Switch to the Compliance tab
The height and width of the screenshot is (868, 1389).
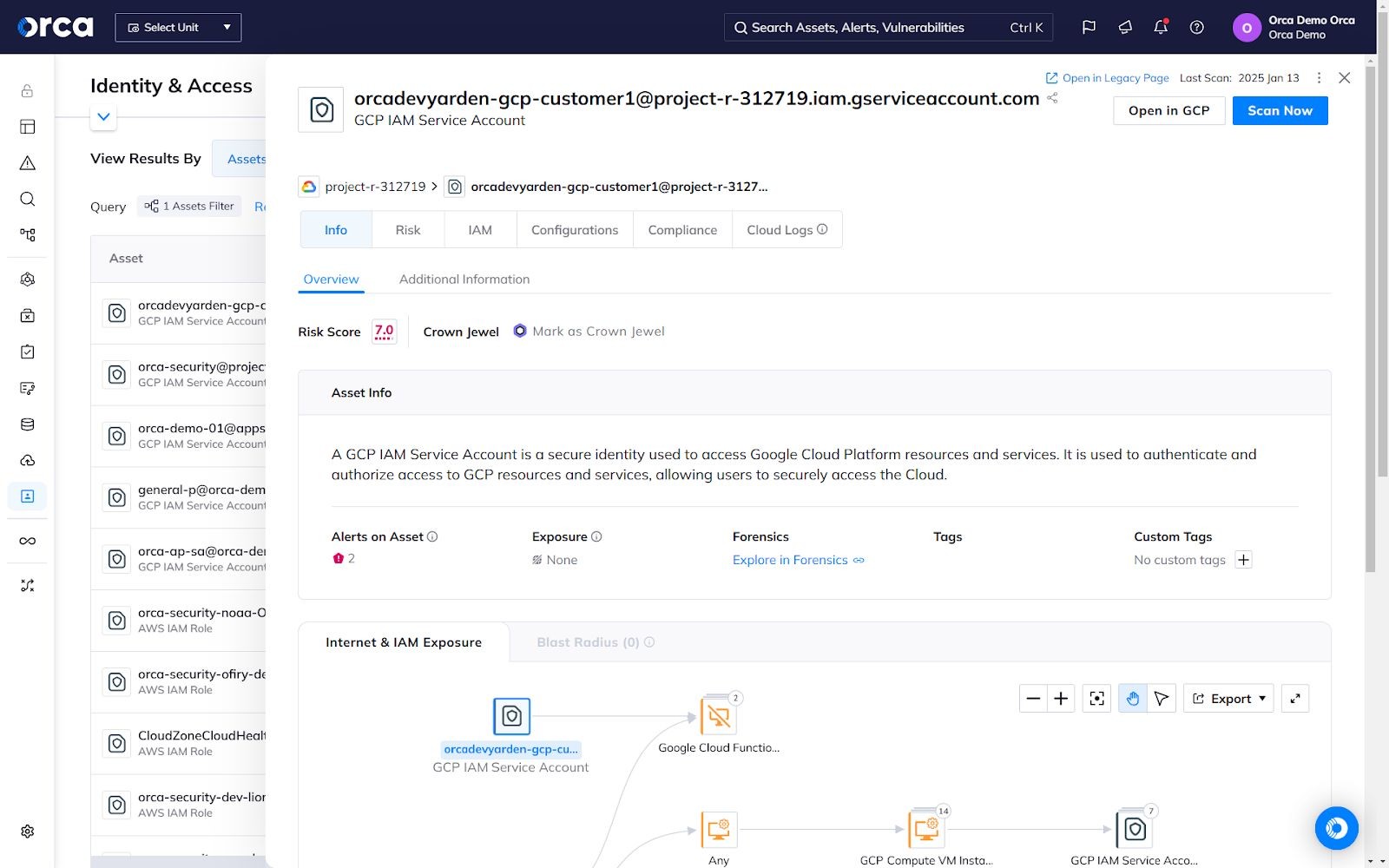click(x=682, y=230)
